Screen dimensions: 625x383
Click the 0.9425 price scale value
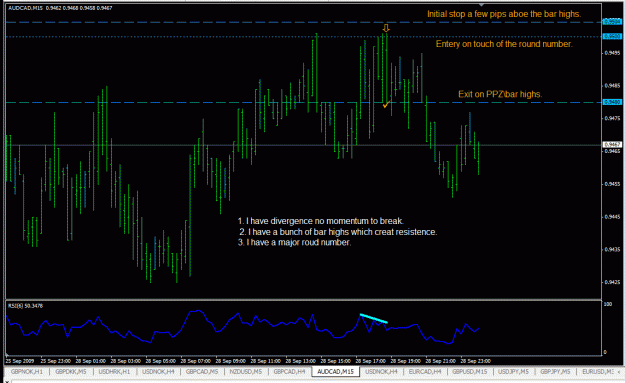point(612,282)
